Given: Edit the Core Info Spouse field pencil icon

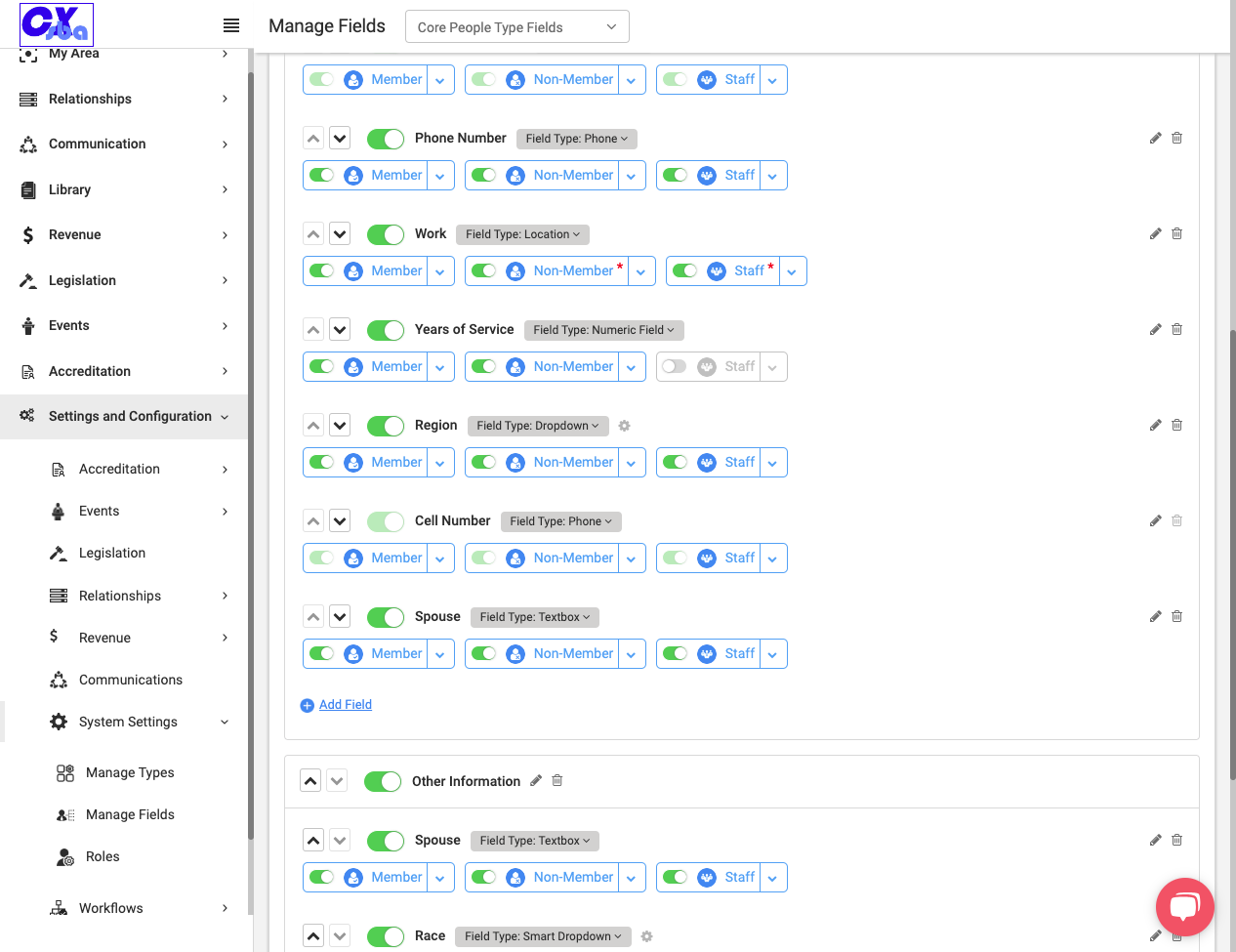Looking at the screenshot, I should (x=1155, y=616).
